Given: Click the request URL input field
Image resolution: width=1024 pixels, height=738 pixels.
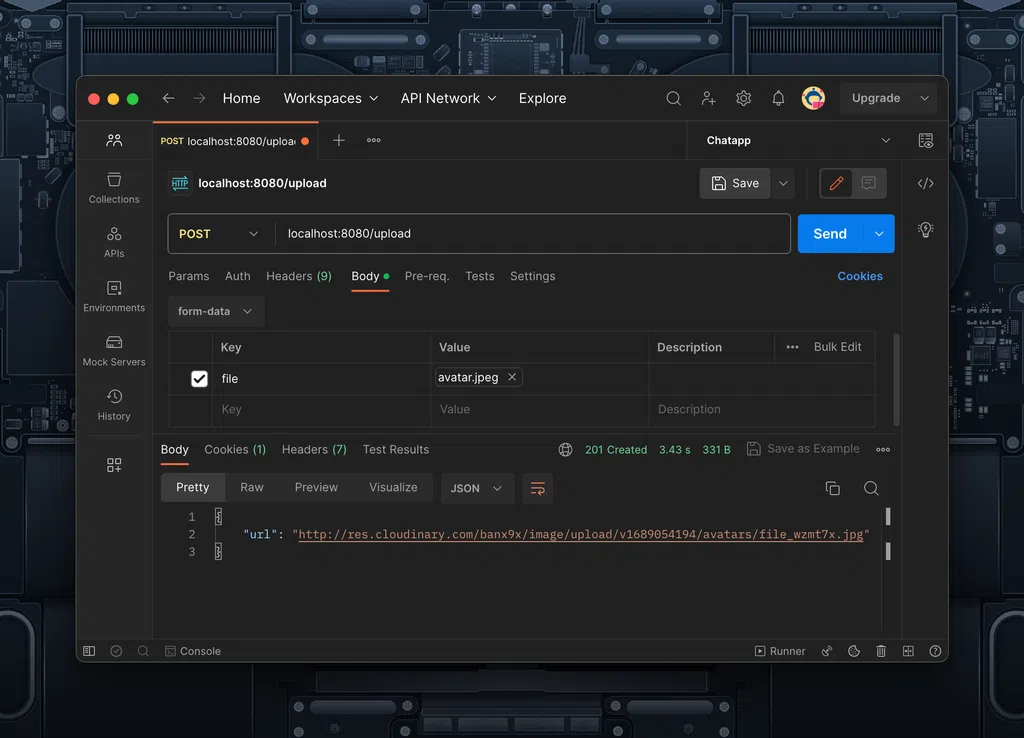Looking at the screenshot, I should [532, 234].
